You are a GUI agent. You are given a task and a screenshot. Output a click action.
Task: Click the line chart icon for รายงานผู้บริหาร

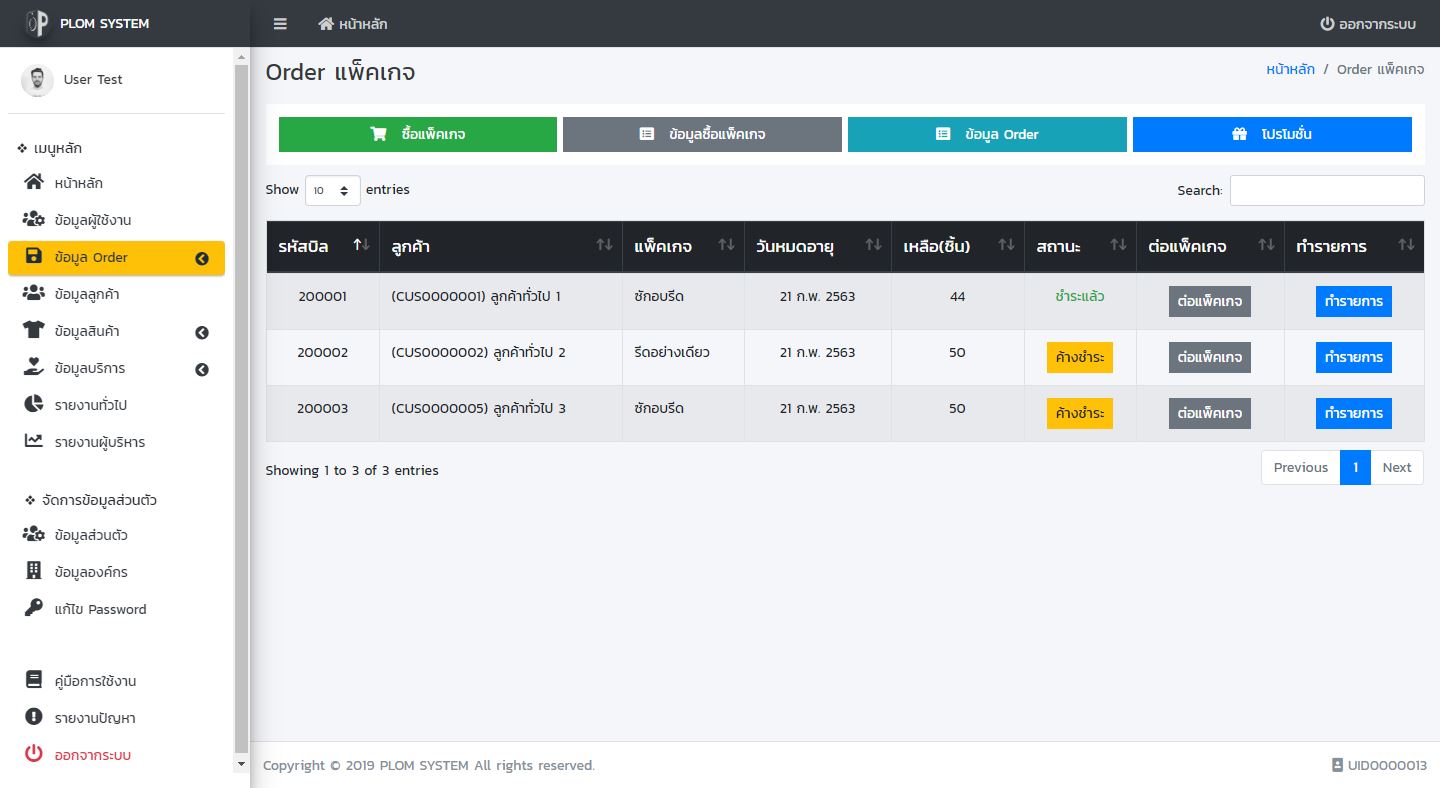[x=34, y=441]
